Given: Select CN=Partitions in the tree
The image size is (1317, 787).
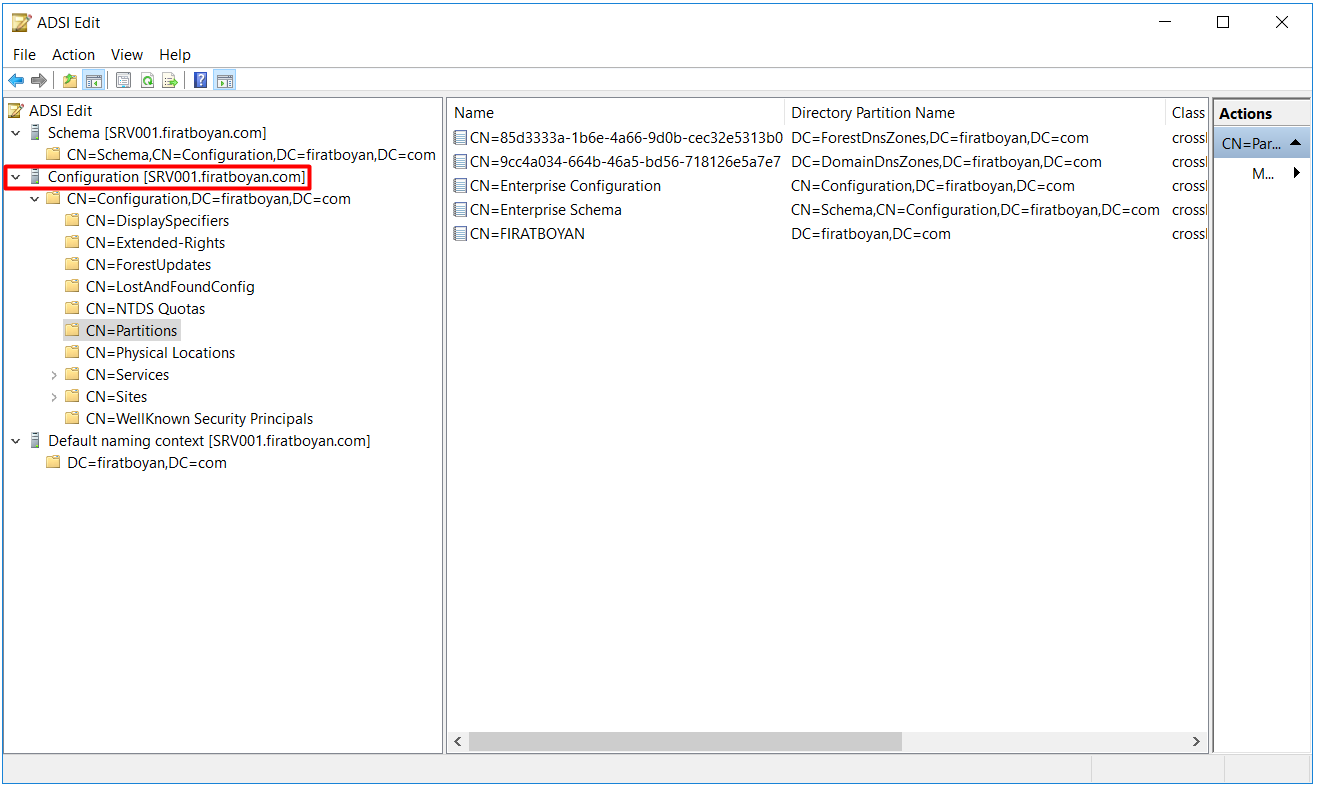Looking at the screenshot, I should pyautogui.click(x=131, y=331).
